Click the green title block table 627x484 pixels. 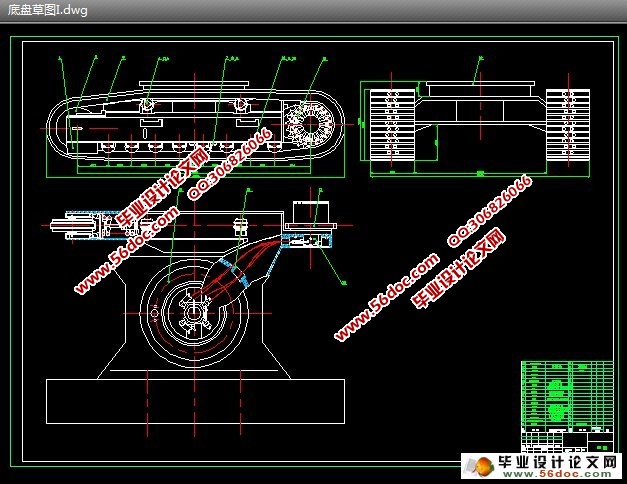pyautogui.click(x=567, y=406)
